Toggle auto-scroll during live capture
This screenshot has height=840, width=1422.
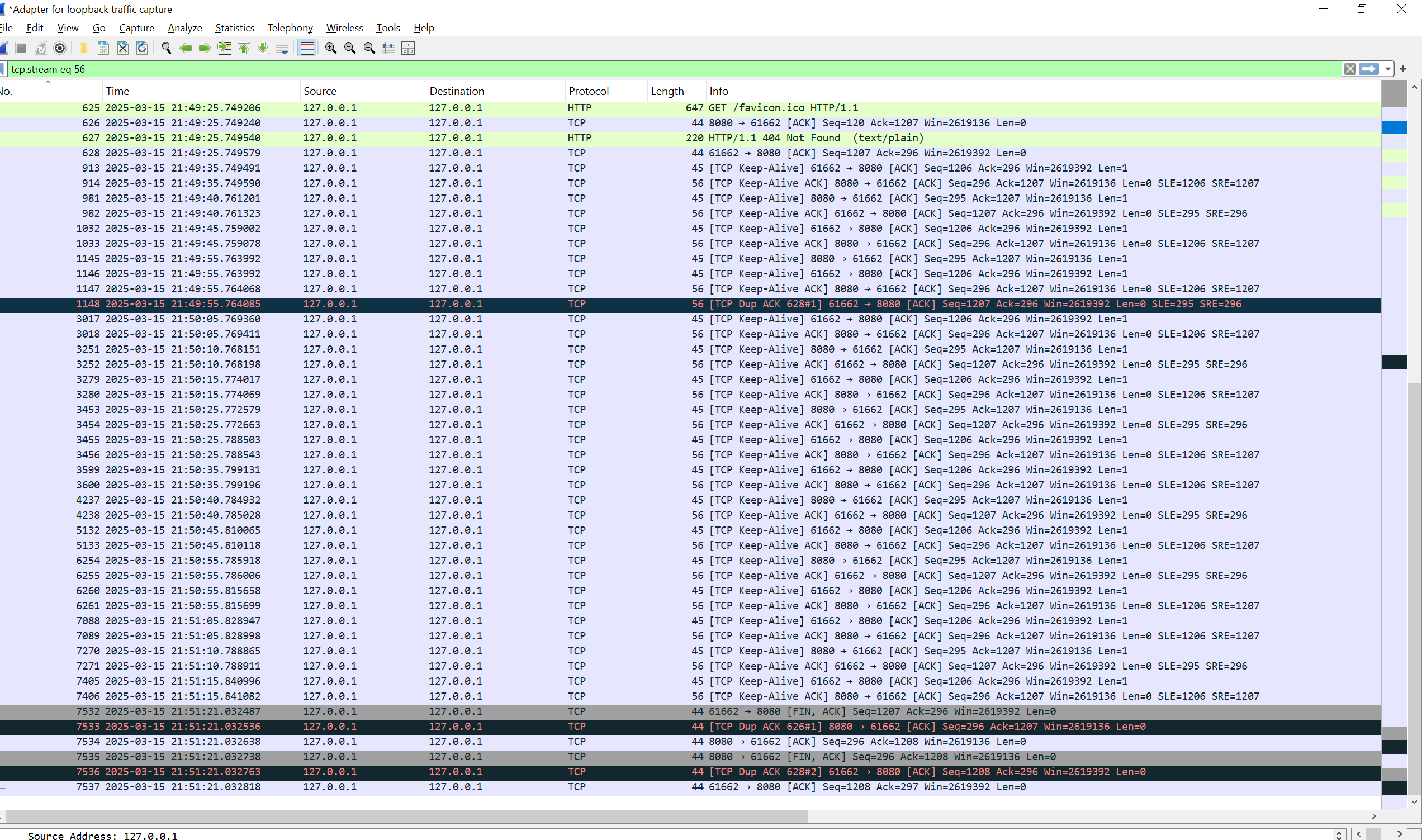click(282, 48)
